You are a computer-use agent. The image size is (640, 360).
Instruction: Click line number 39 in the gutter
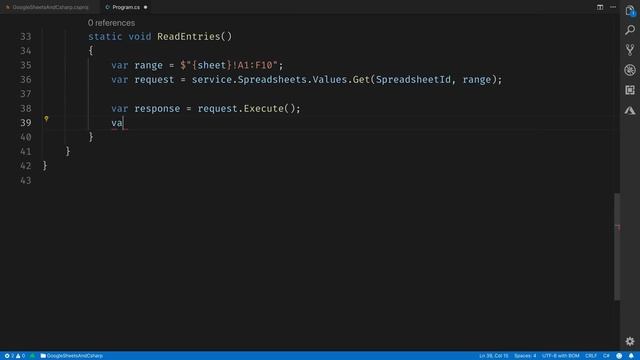pyautogui.click(x=26, y=123)
